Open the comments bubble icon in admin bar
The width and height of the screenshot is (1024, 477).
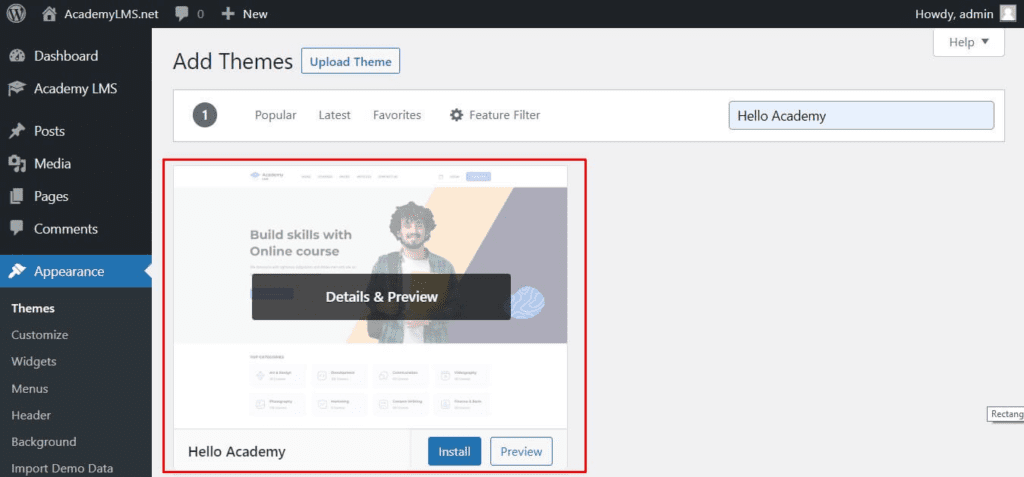tap(182, 14)
